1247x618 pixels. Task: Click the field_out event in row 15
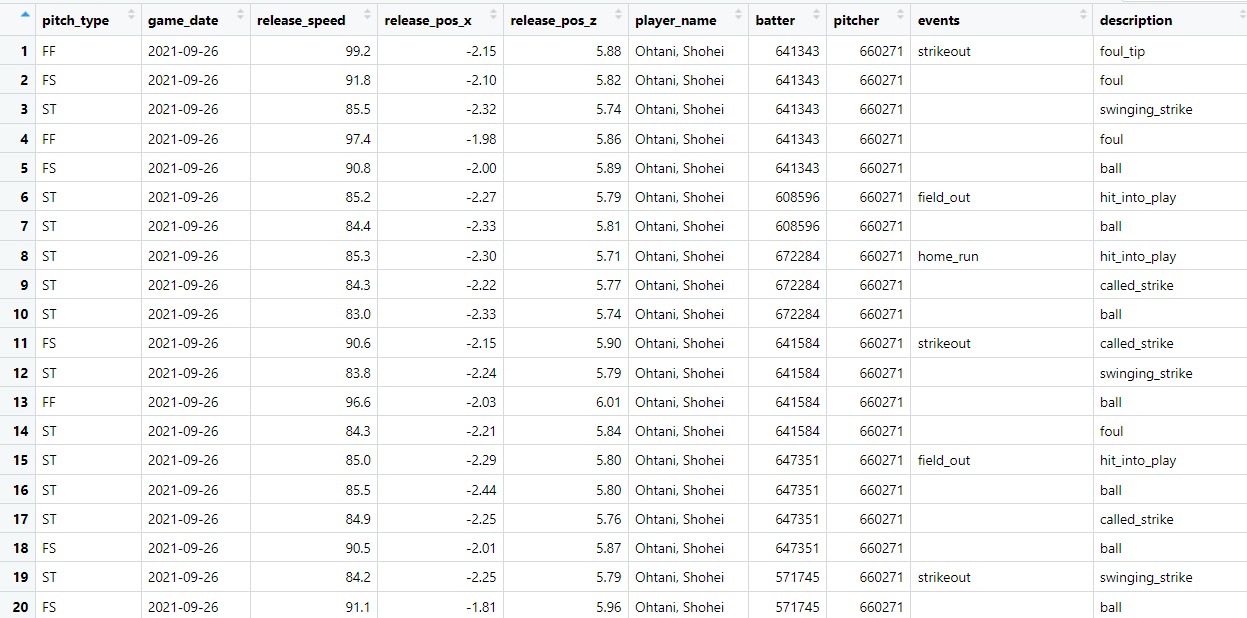pyautogui.click(x=944, y=461)
